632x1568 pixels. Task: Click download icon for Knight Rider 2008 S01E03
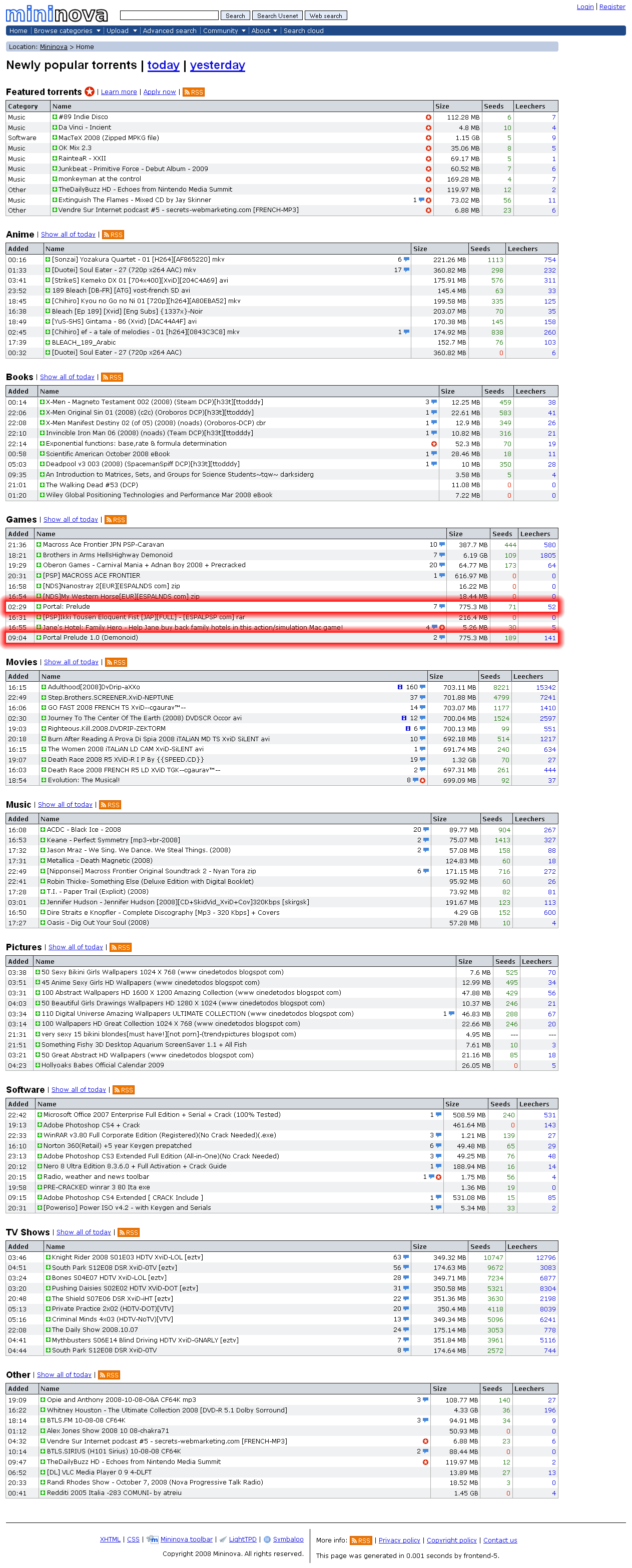(x=48, y=1257)
